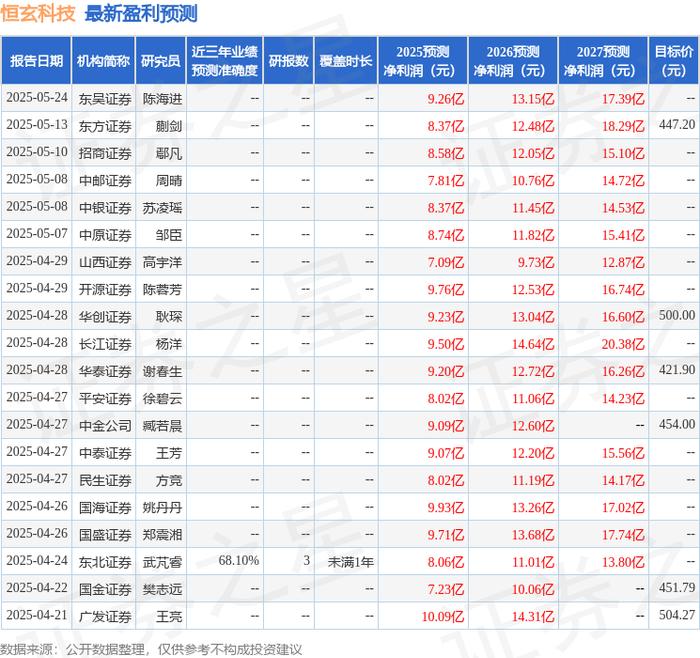Click the 2027 value 15.41亿
Image resolution: width=700 pixels, height=658 pixels.
pyautogui.click(x=623, y=235)
